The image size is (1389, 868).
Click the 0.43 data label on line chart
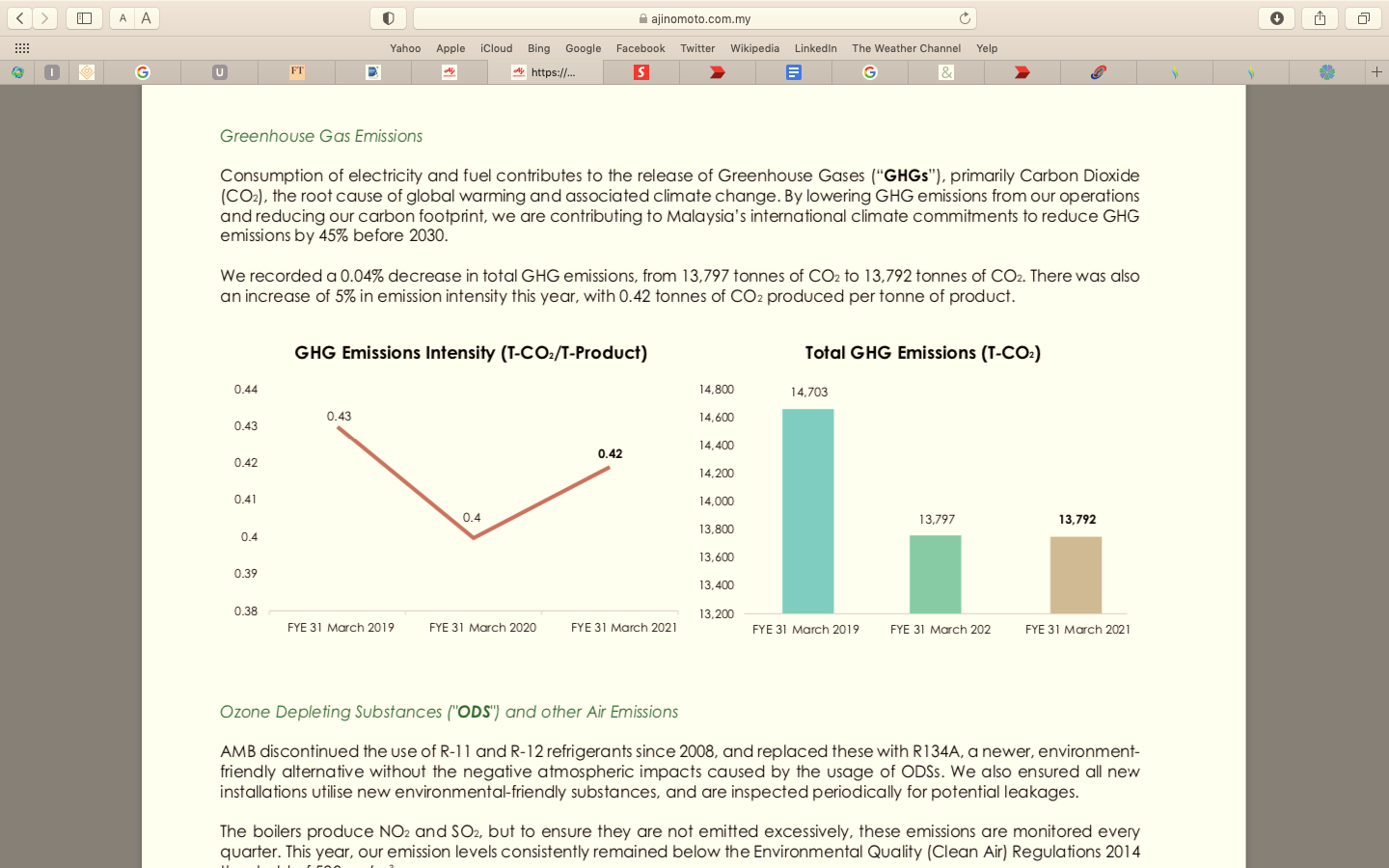coord(339,417)
